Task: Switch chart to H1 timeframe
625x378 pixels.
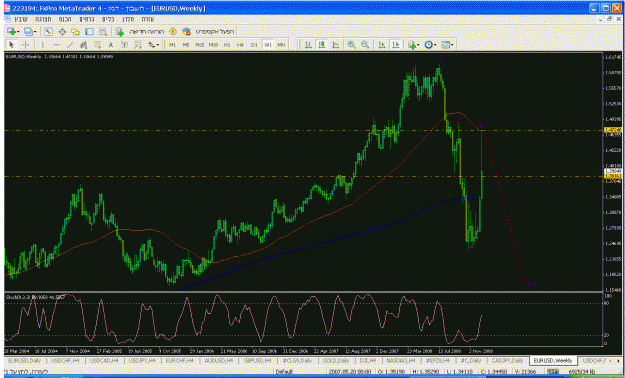Action: coord(227,45)
